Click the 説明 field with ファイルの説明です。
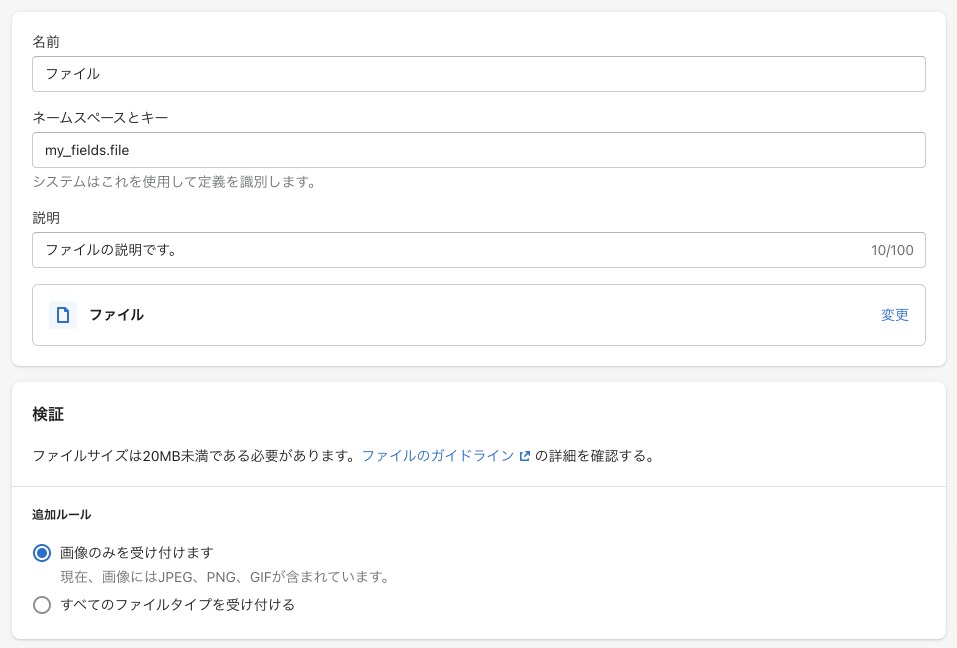The image size is (957, 648). [478, 250]
